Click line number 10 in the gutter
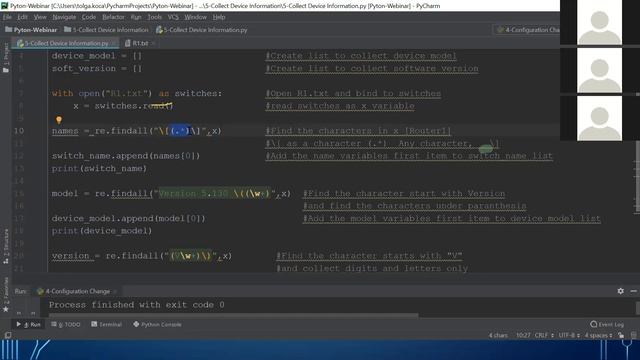The width and height of the screenshot is (640, 360). [x=19, y=131]
